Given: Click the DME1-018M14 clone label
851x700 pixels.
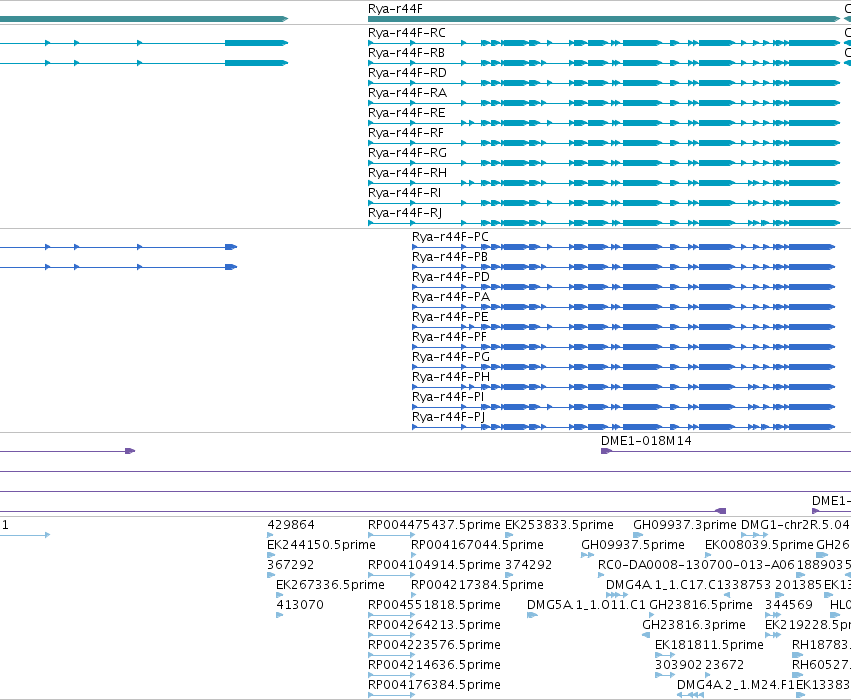Looking at the screenshot, I should click(646, 442).
